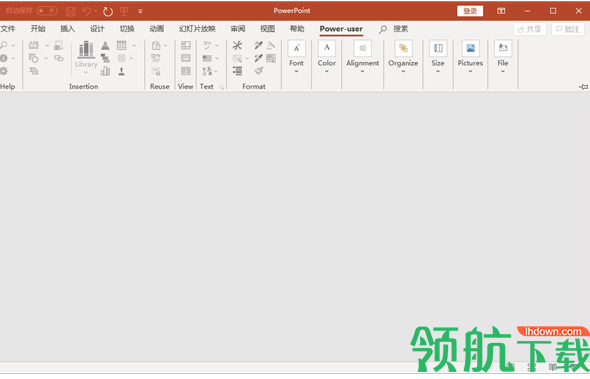Open the dropdown arrow beside the Undo icon
The image size is (590, 379).
(95, 11)
